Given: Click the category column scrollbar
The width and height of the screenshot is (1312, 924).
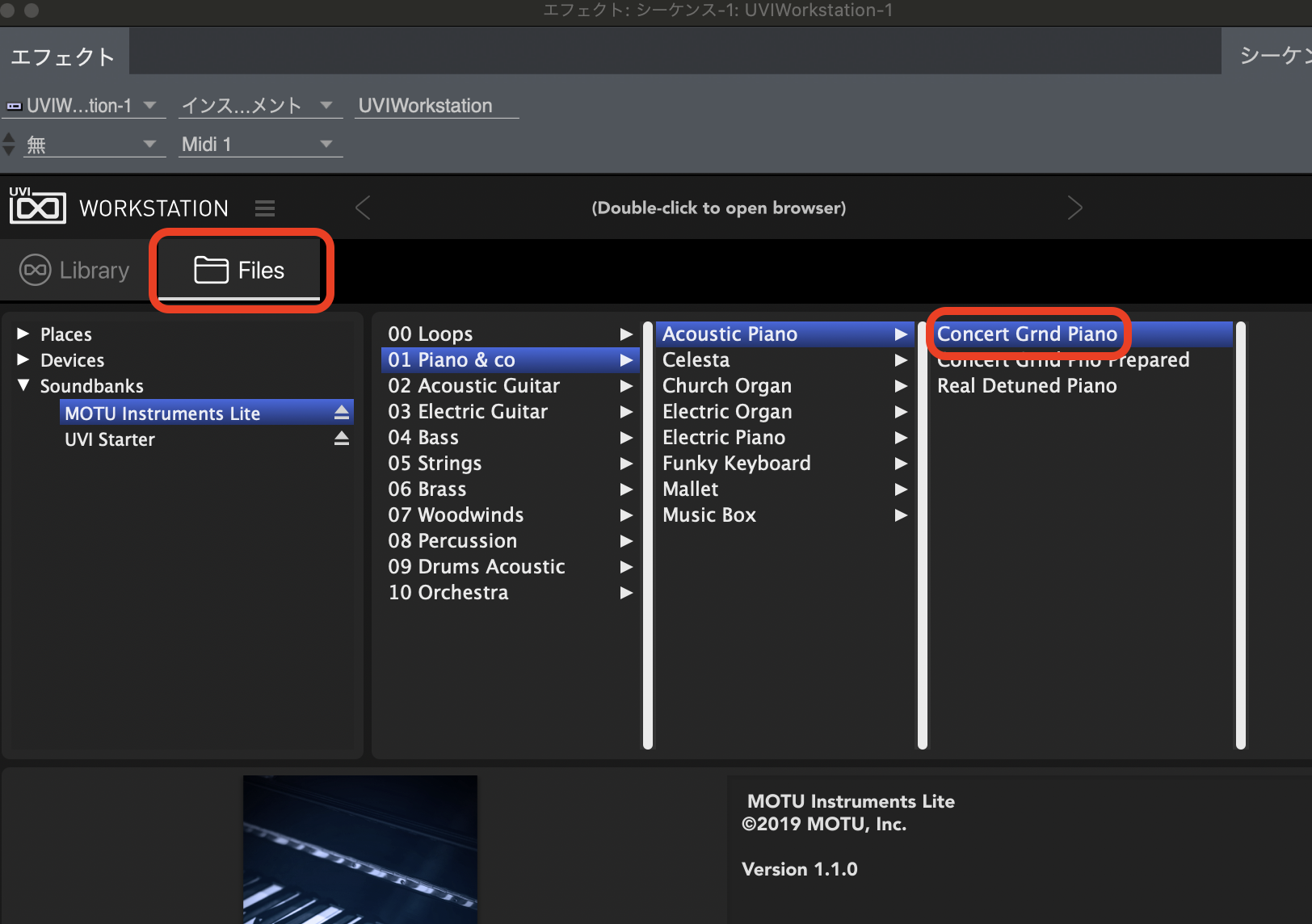Looking at the screenshot, I should [922, 535].
